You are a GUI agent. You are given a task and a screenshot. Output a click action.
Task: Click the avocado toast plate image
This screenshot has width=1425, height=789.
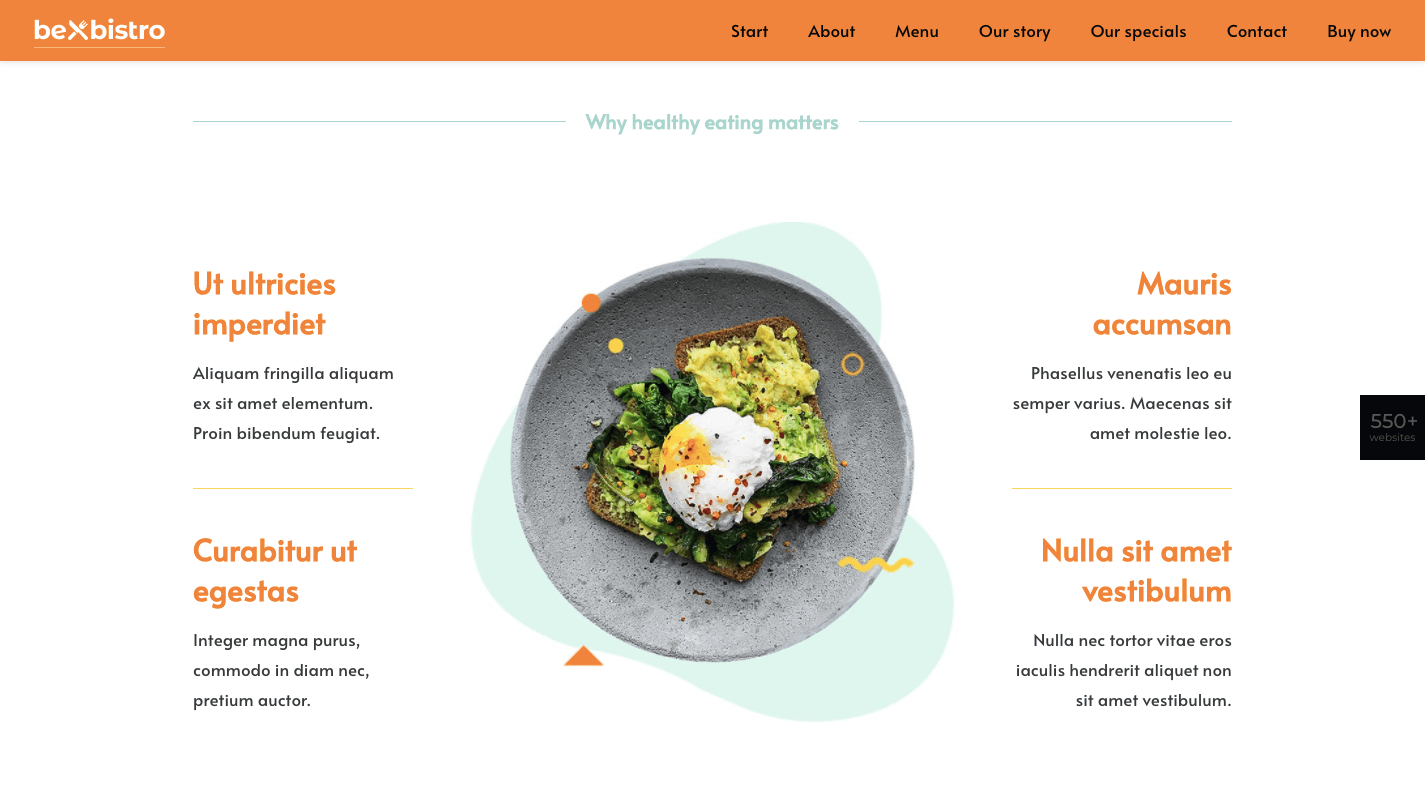click(712, 460)
